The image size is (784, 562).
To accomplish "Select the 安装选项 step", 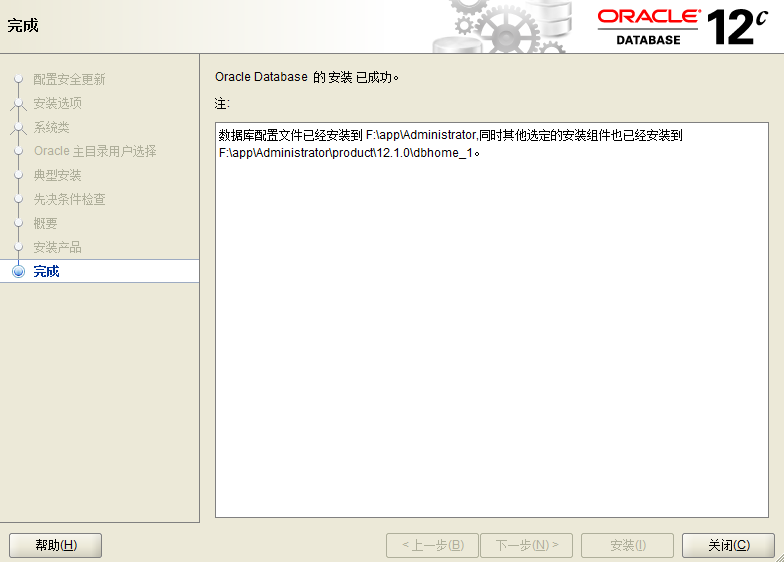I will (x=58, y=103).
